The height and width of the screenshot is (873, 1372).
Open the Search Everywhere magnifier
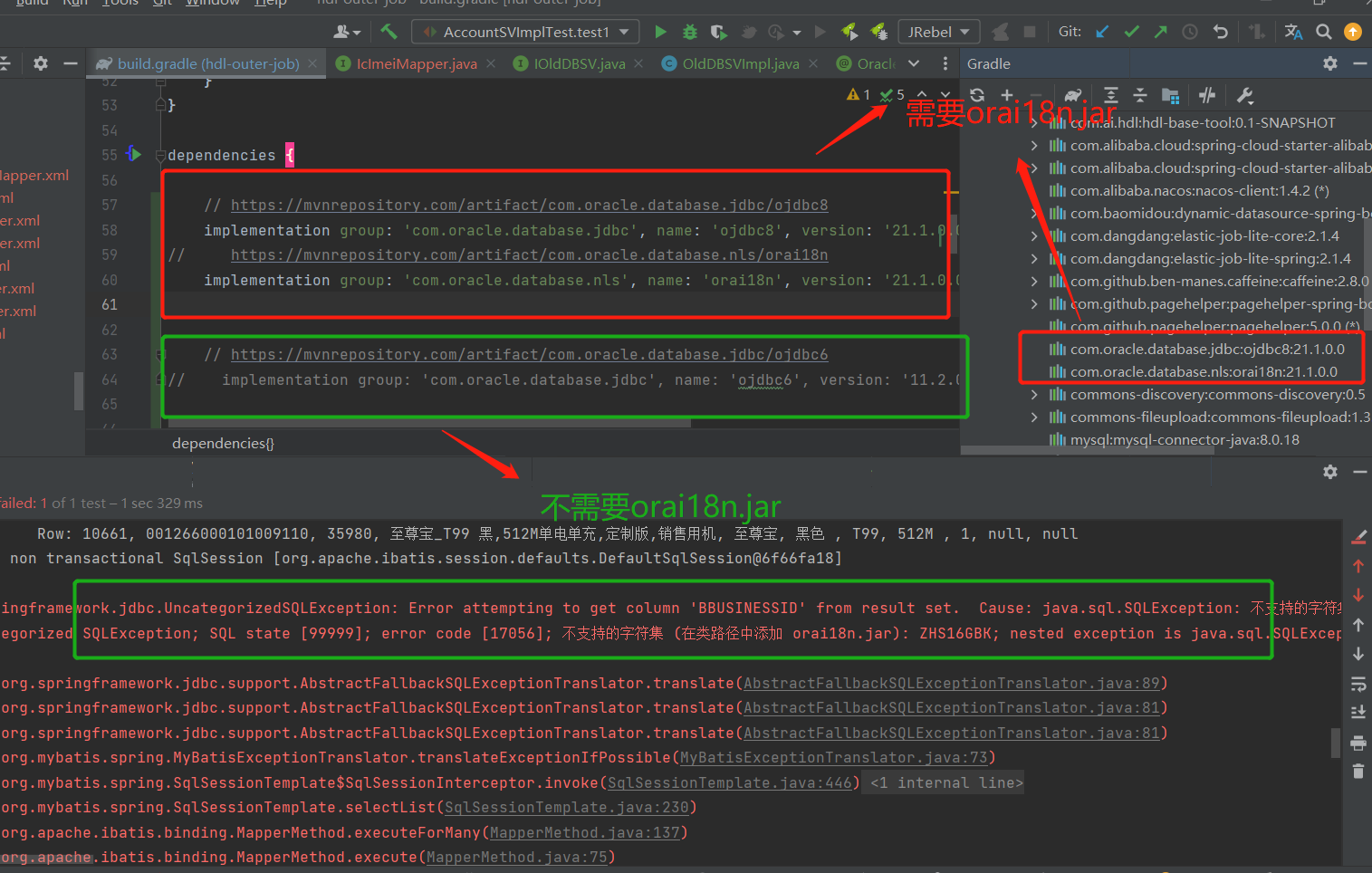coord(1323,32)
